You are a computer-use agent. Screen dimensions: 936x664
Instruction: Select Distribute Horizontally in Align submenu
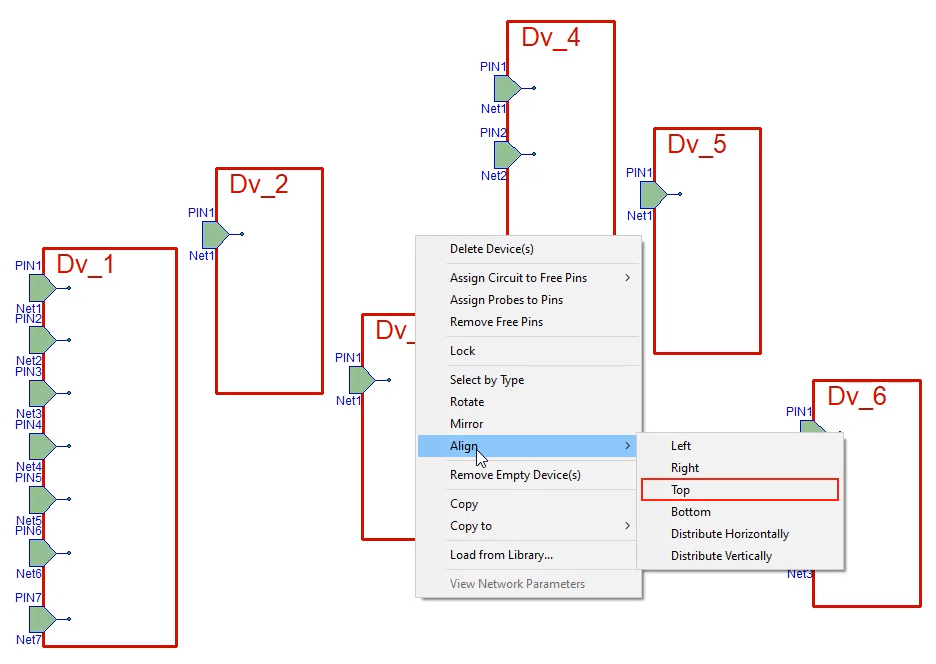tap(729, 534)
